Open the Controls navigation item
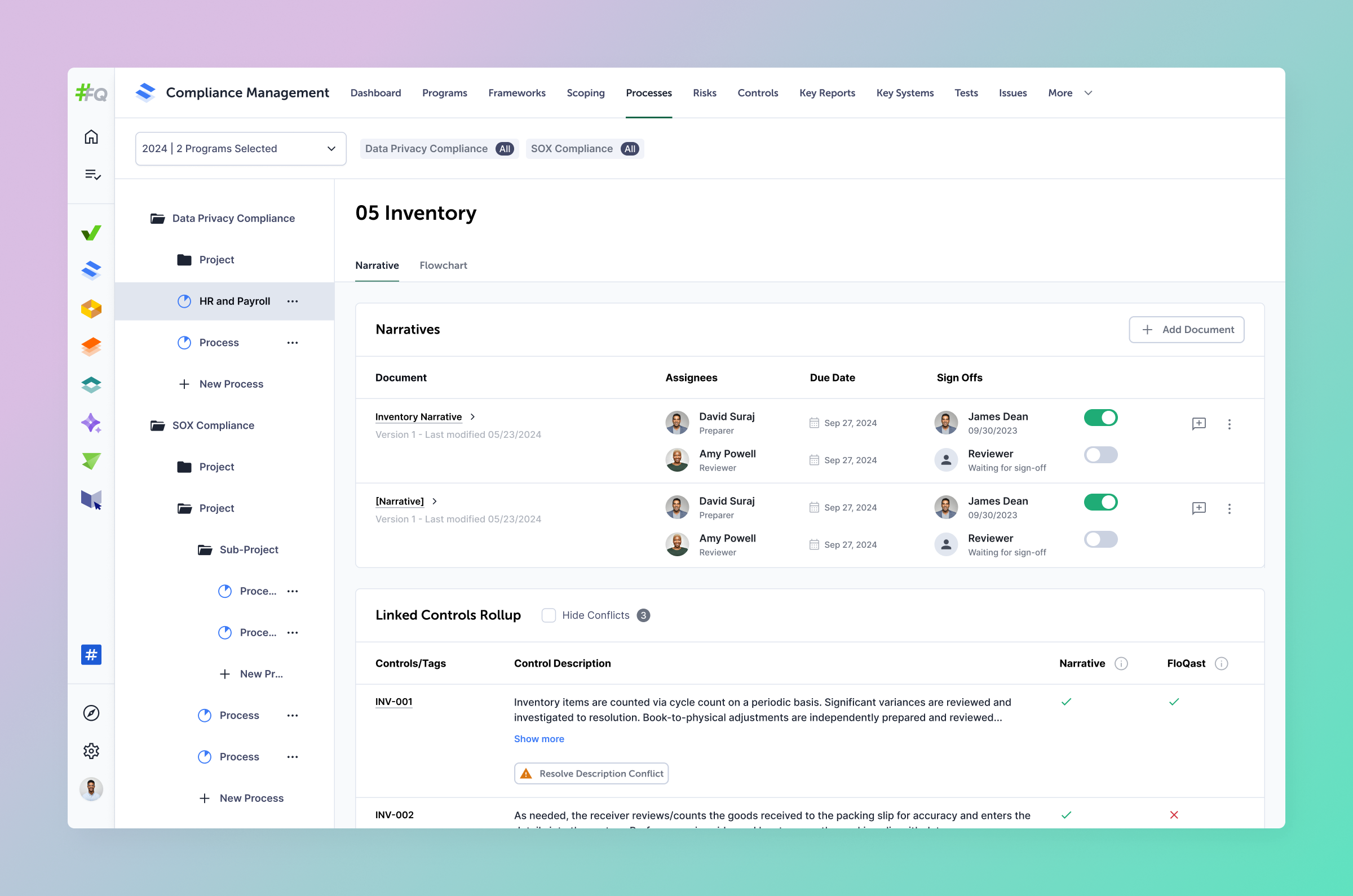The height and width of the screenshot is (896, 1353). 757,93
